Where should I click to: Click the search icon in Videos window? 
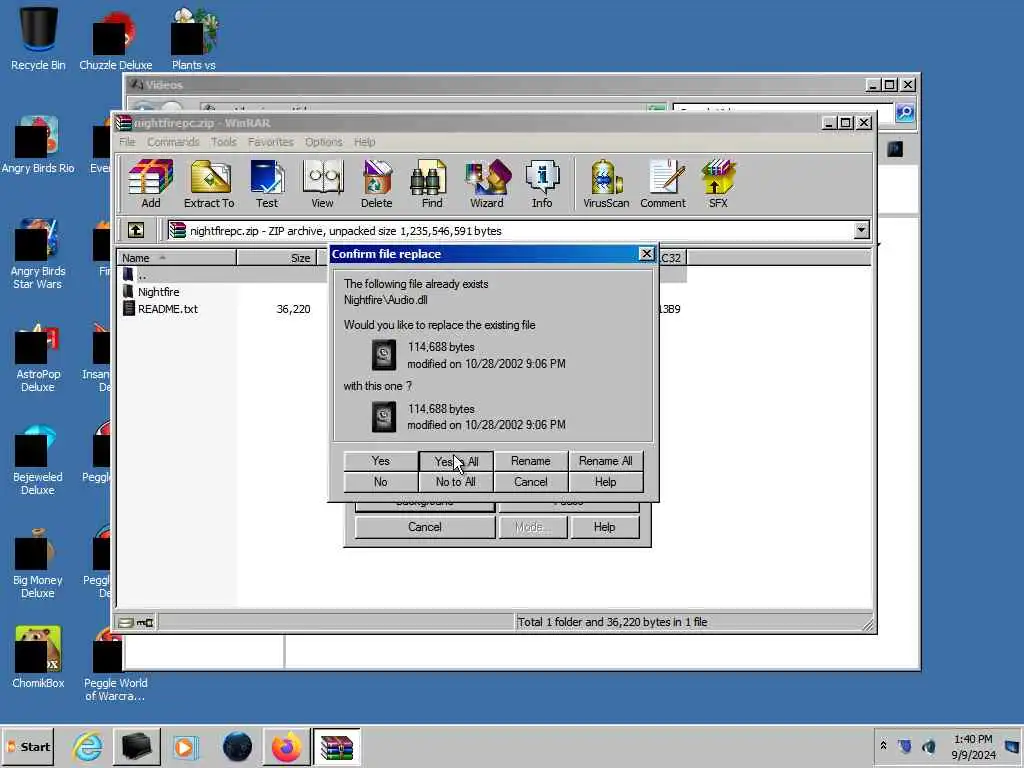(904, 112)
